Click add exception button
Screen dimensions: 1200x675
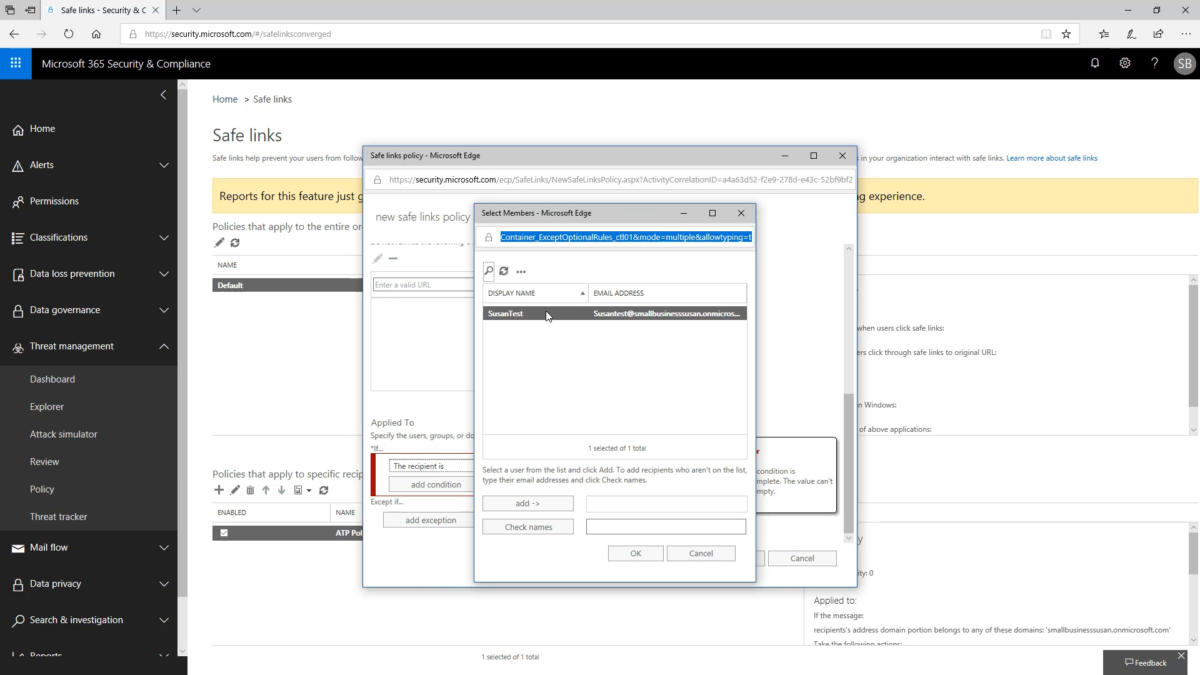click(431, 520)
